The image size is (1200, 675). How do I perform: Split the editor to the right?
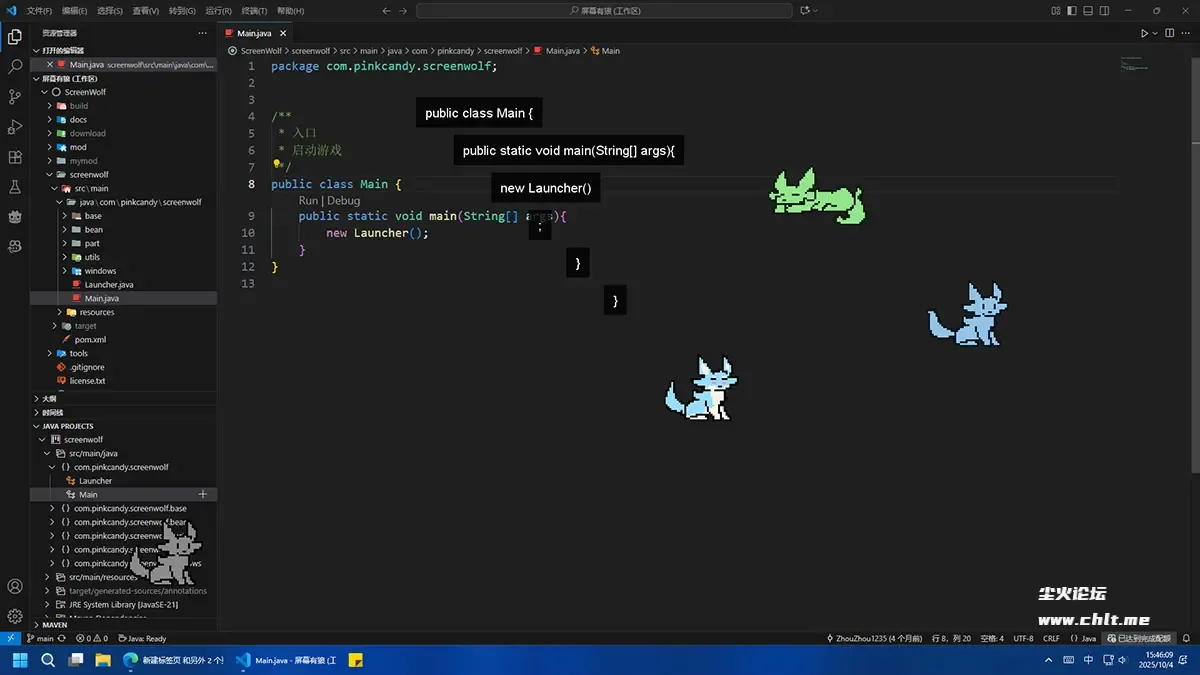coord(1169,33)
